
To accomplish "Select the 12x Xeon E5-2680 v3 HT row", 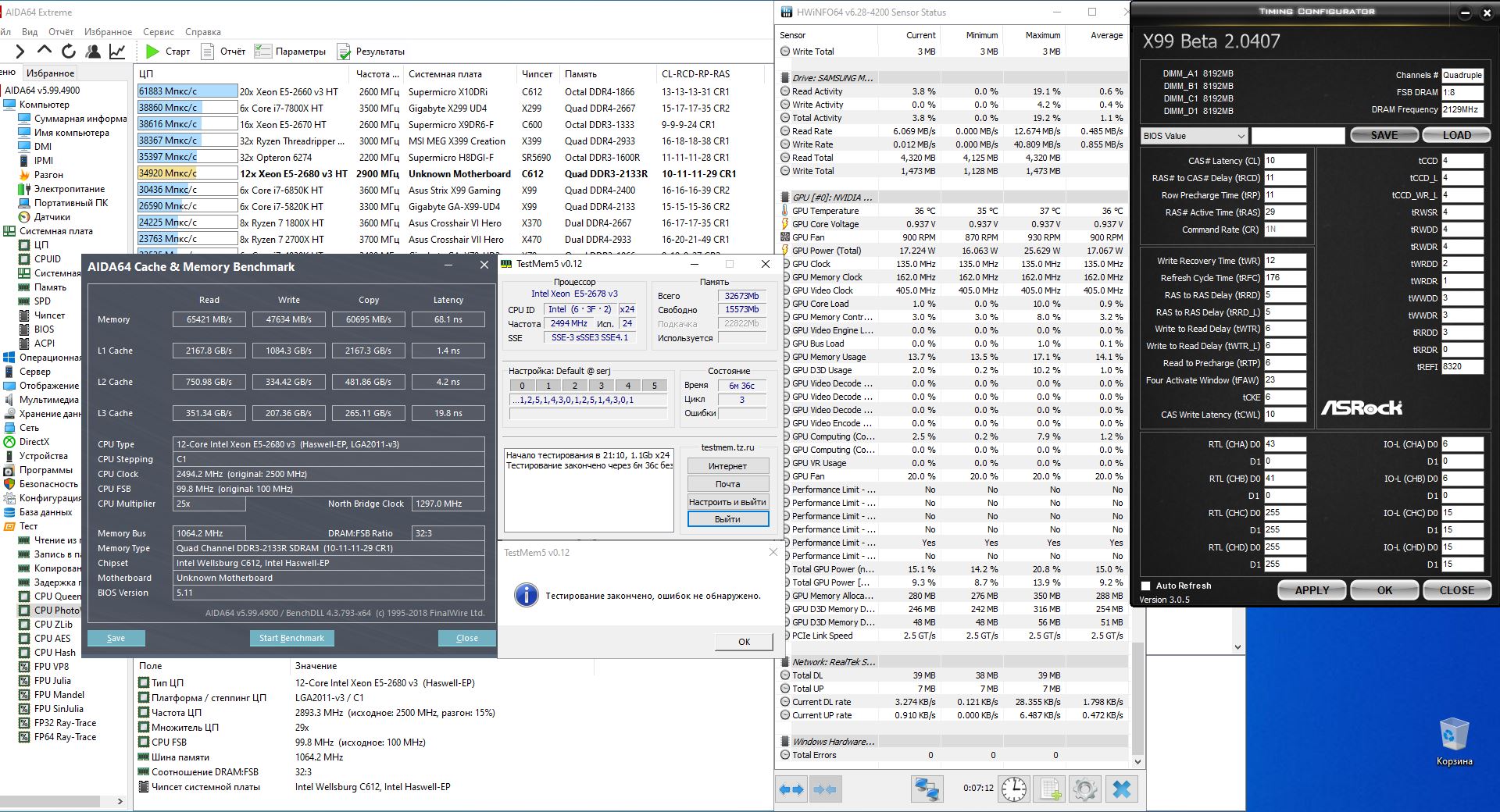I will click(449, 173).
